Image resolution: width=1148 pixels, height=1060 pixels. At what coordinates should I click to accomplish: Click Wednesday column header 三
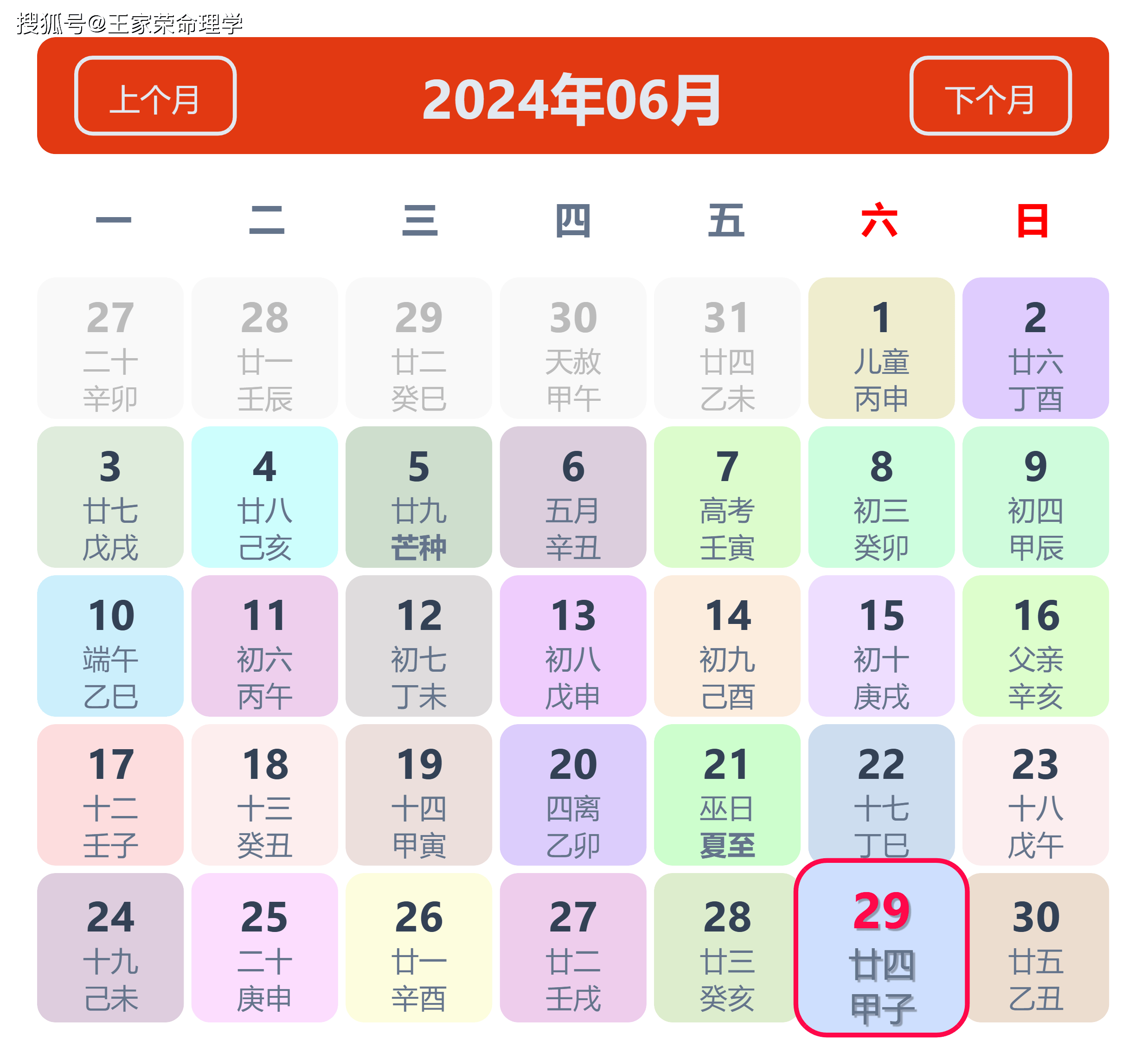click(420, 220)
